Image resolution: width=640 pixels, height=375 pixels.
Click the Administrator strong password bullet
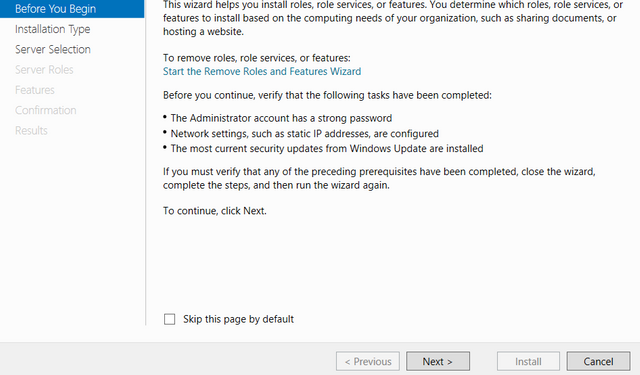281,118
